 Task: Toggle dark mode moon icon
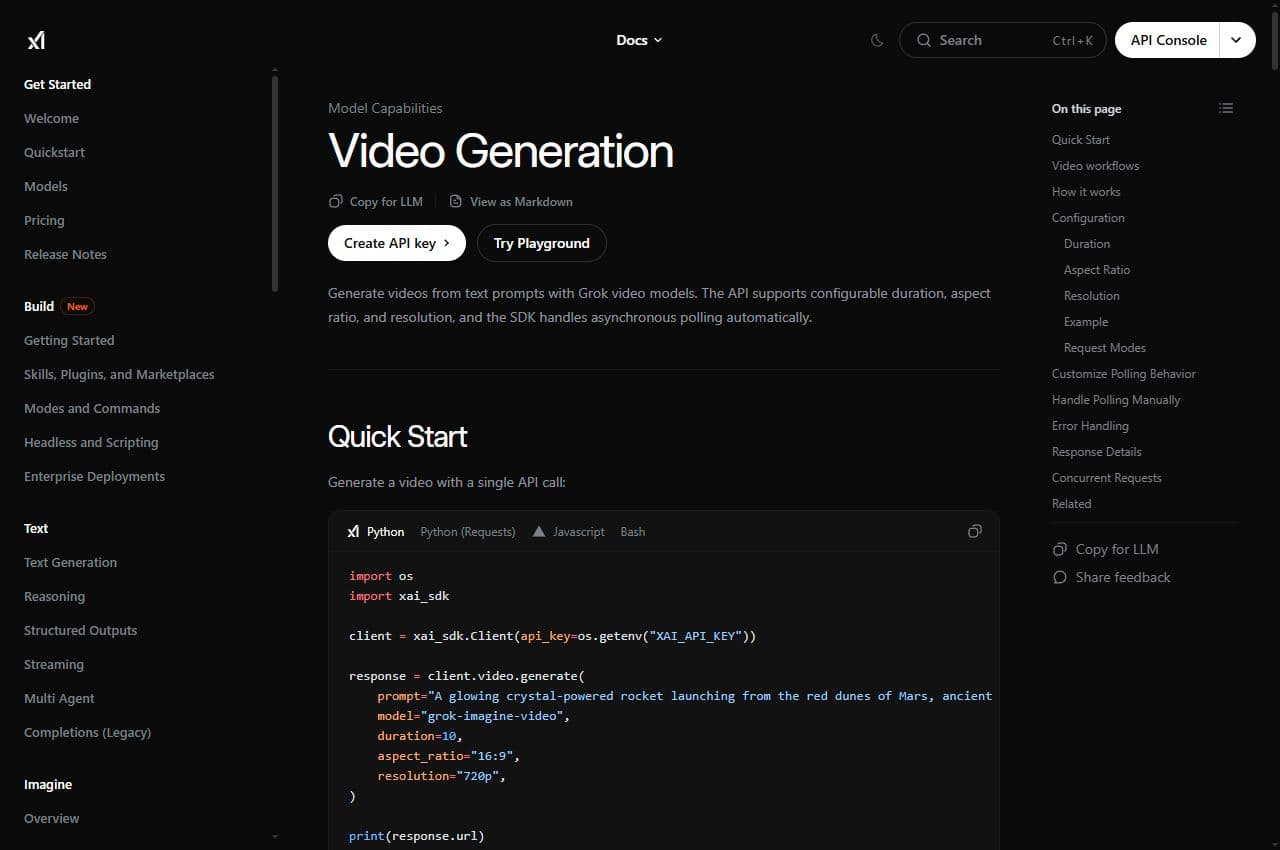pos(877,40)
